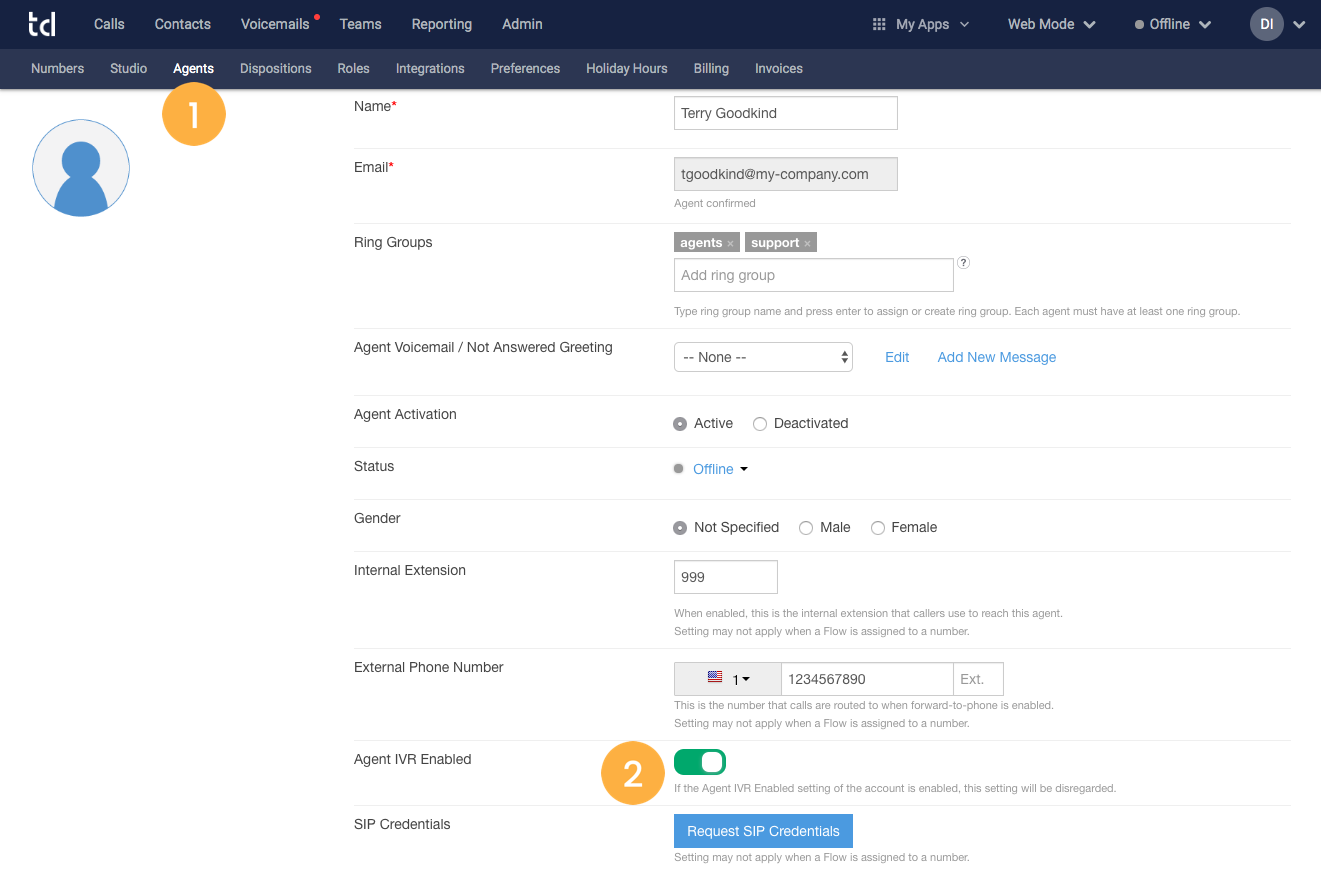Viewport: 1321px width, 872px height.
Task: Click the DI user avatar
Action: tap(1265, 24)
